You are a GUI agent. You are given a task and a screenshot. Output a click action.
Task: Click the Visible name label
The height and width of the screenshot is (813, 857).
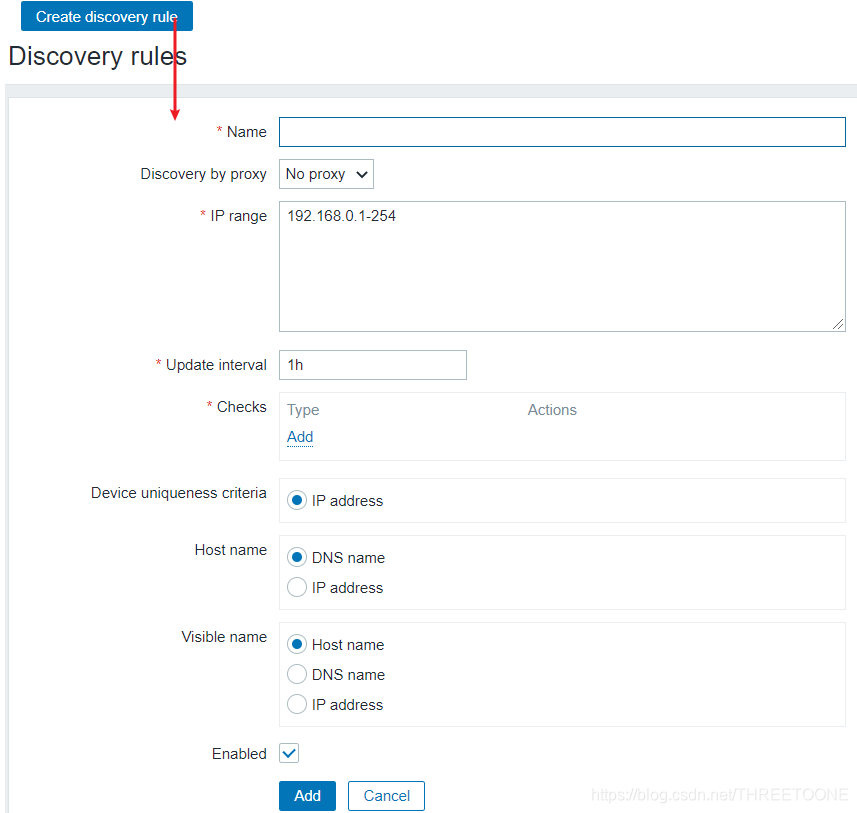(x=224, y=637)
